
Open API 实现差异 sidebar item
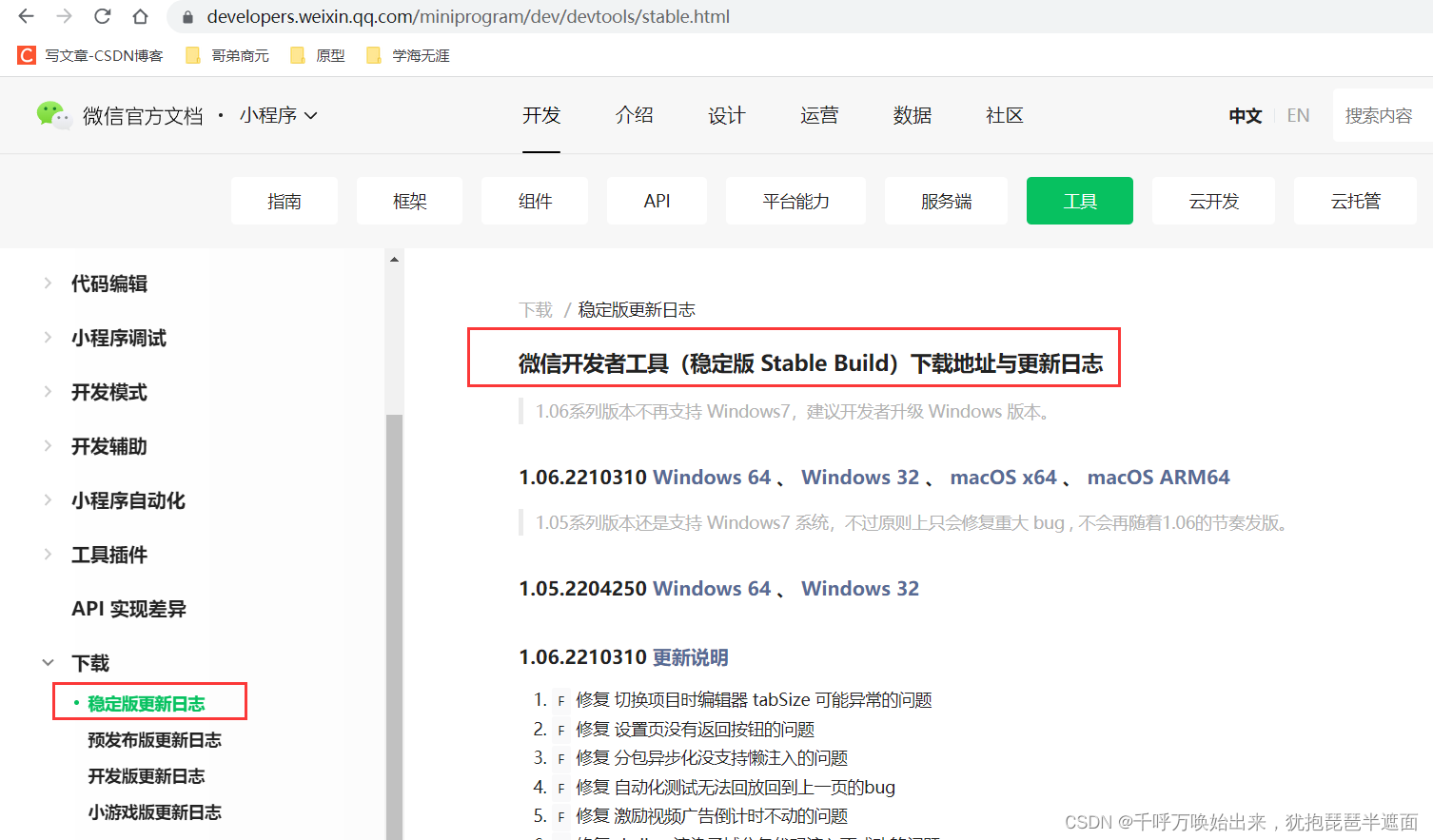coord(128,609)
